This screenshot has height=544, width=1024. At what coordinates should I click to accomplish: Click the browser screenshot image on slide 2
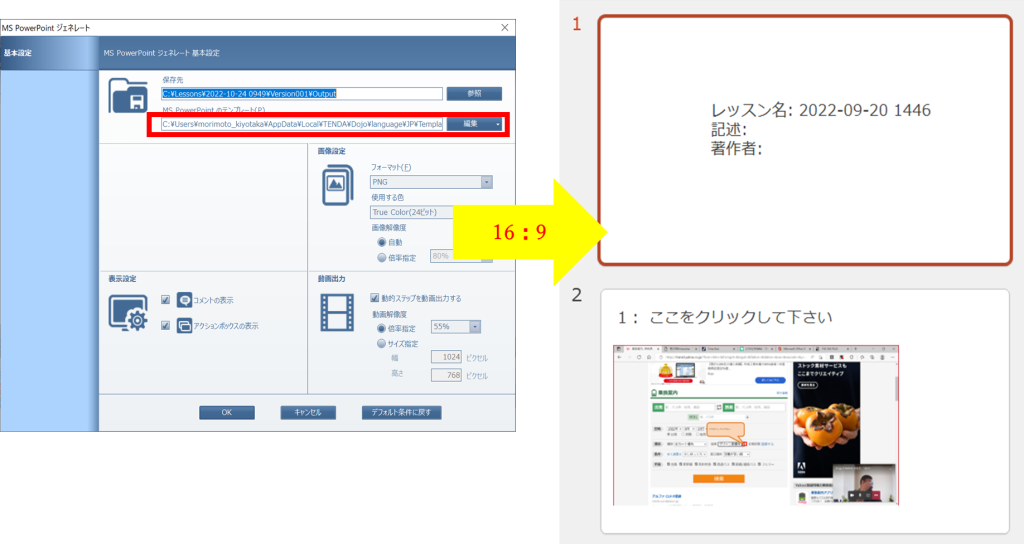click(x=756, y=425)
